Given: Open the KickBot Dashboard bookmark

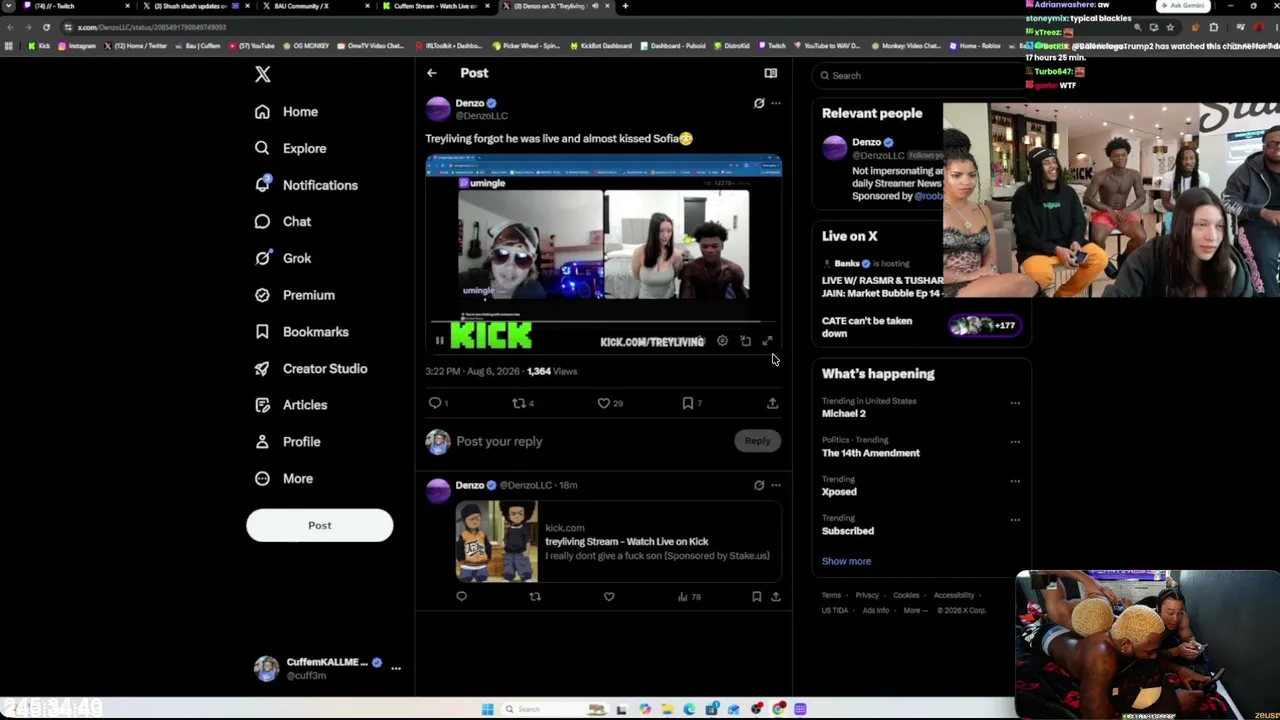Looking at the screenshot, I should point(601,46).
